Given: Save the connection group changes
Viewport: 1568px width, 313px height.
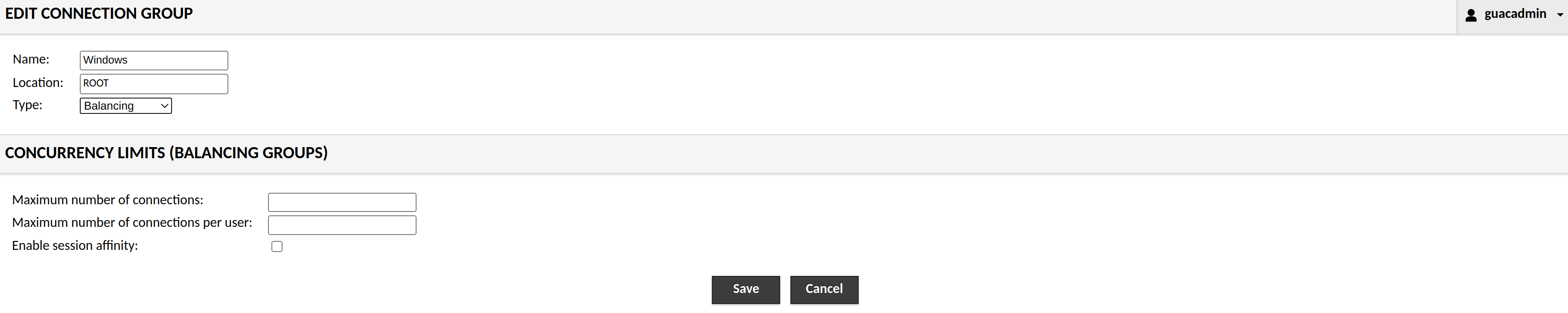Looking at the screenshot, I should (746, 290).
